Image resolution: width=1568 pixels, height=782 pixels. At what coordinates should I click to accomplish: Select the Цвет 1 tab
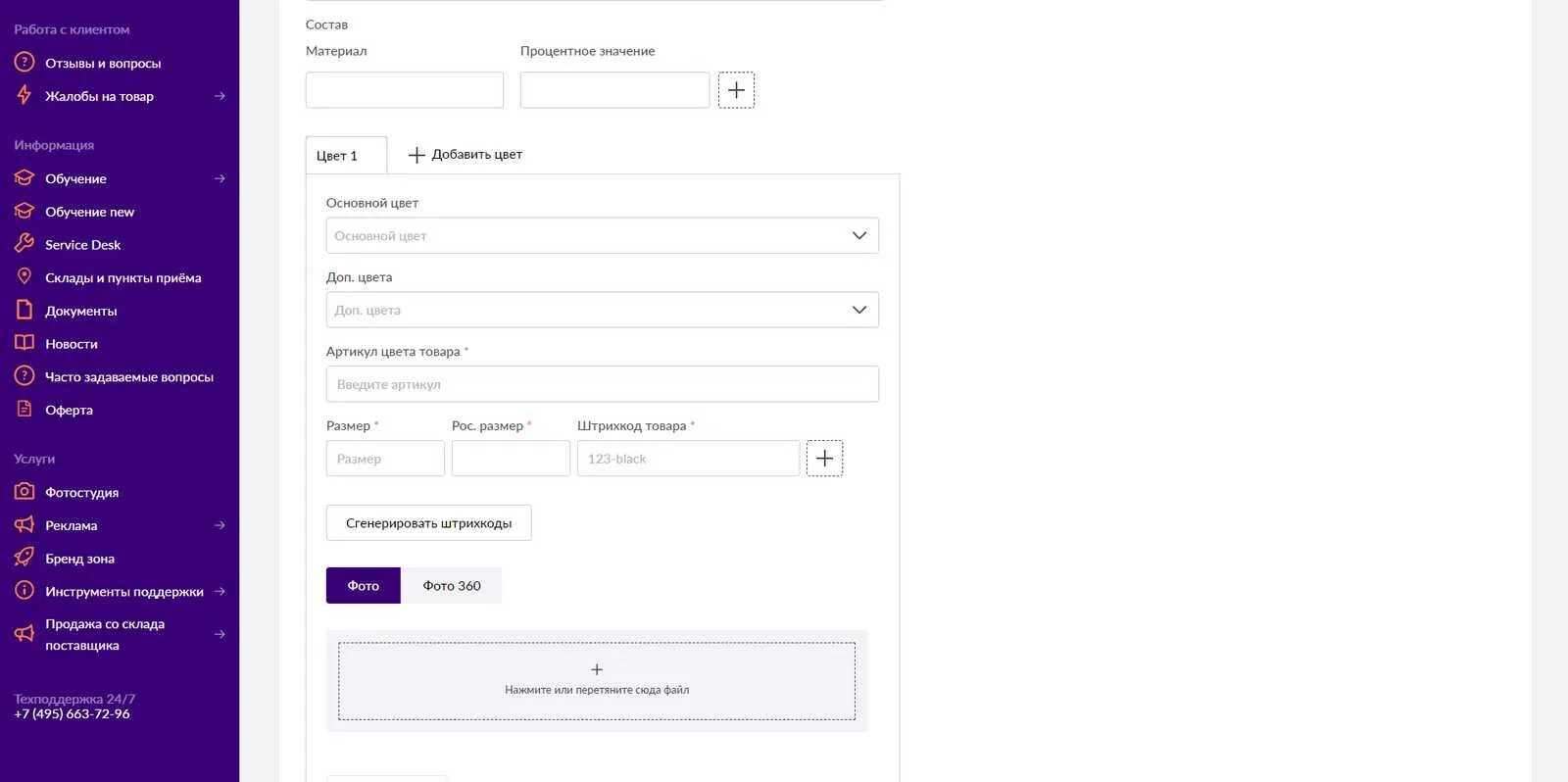click(x=346, y=155)
